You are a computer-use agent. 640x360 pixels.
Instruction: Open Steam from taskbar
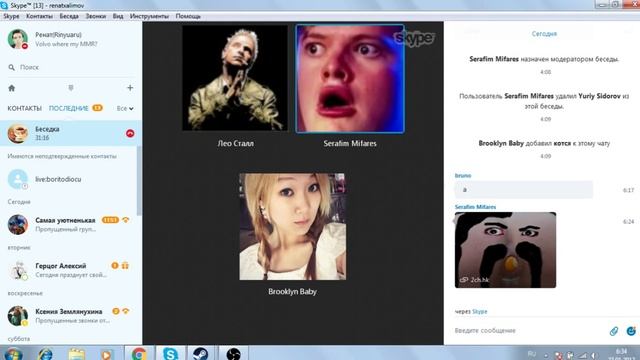point(200,353)
